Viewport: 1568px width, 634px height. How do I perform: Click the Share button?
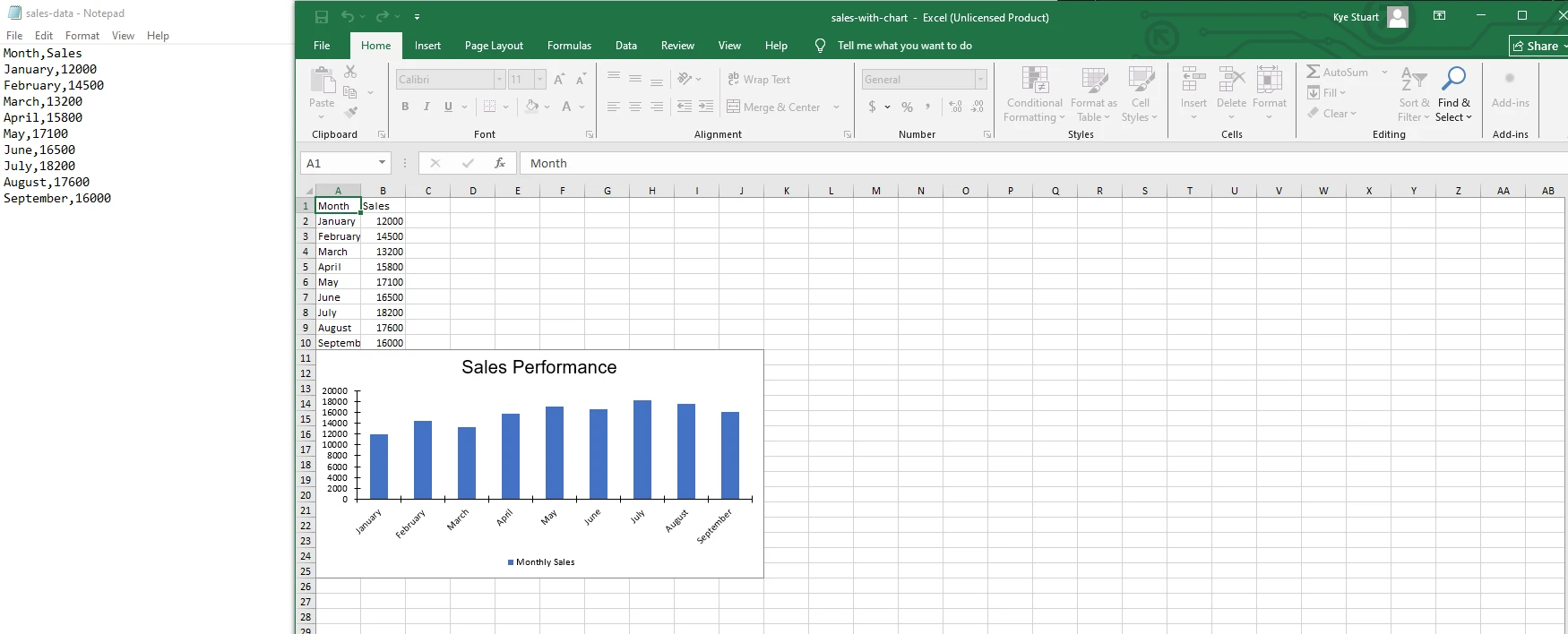[1536, 46]
